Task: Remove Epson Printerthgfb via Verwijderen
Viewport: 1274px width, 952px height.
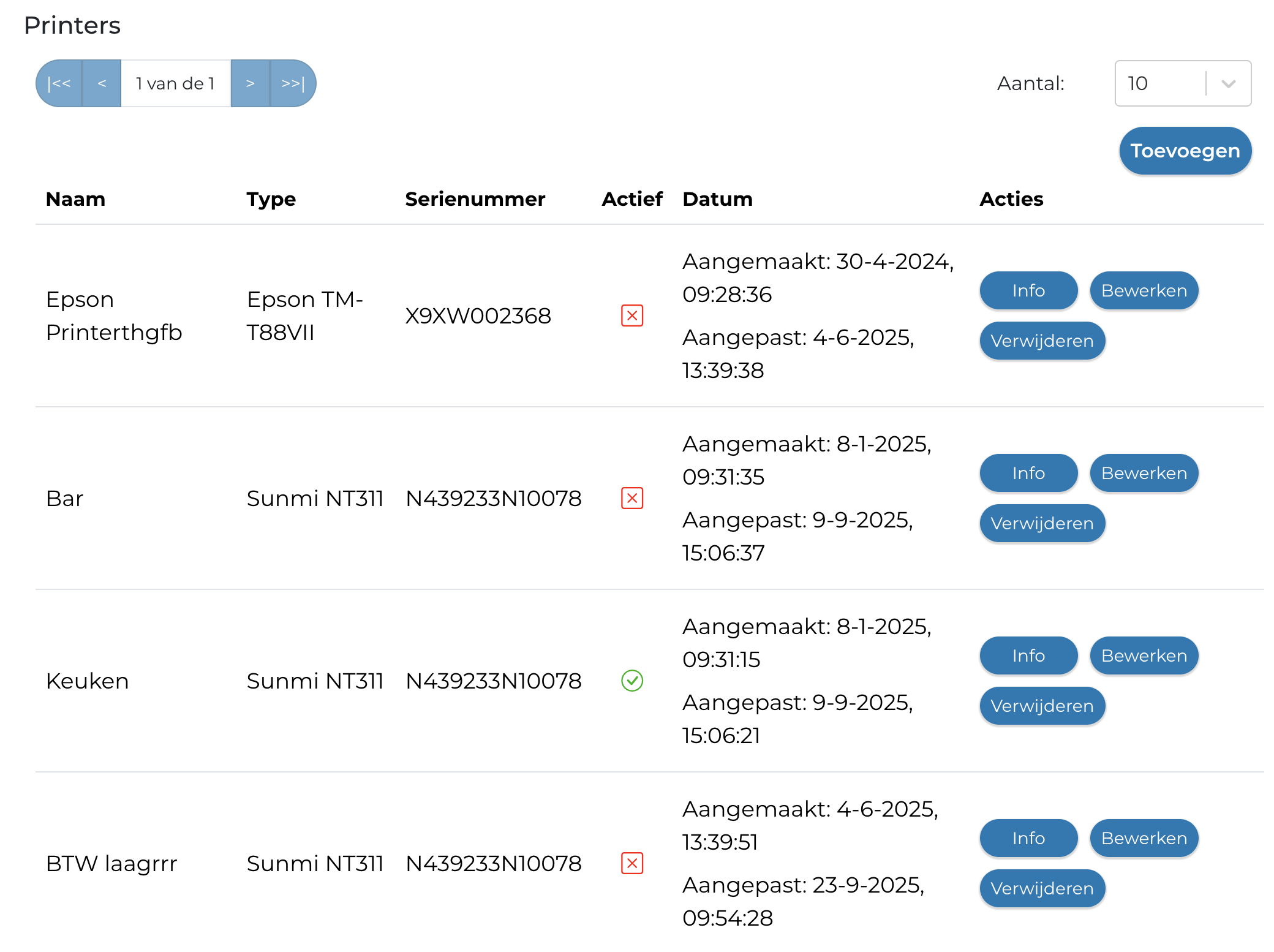Action: 1042,341
